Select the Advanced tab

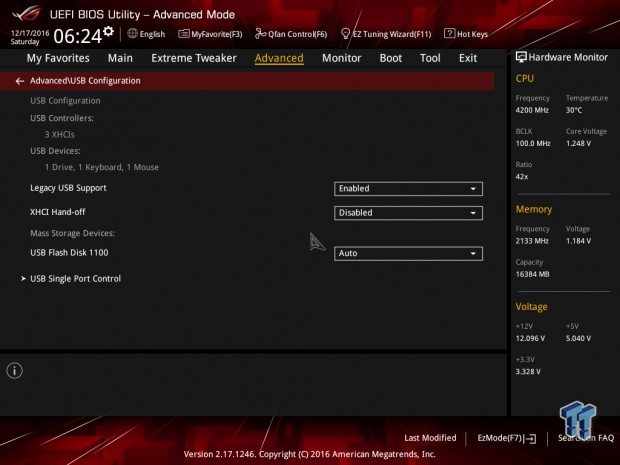(x=279, y=58)
